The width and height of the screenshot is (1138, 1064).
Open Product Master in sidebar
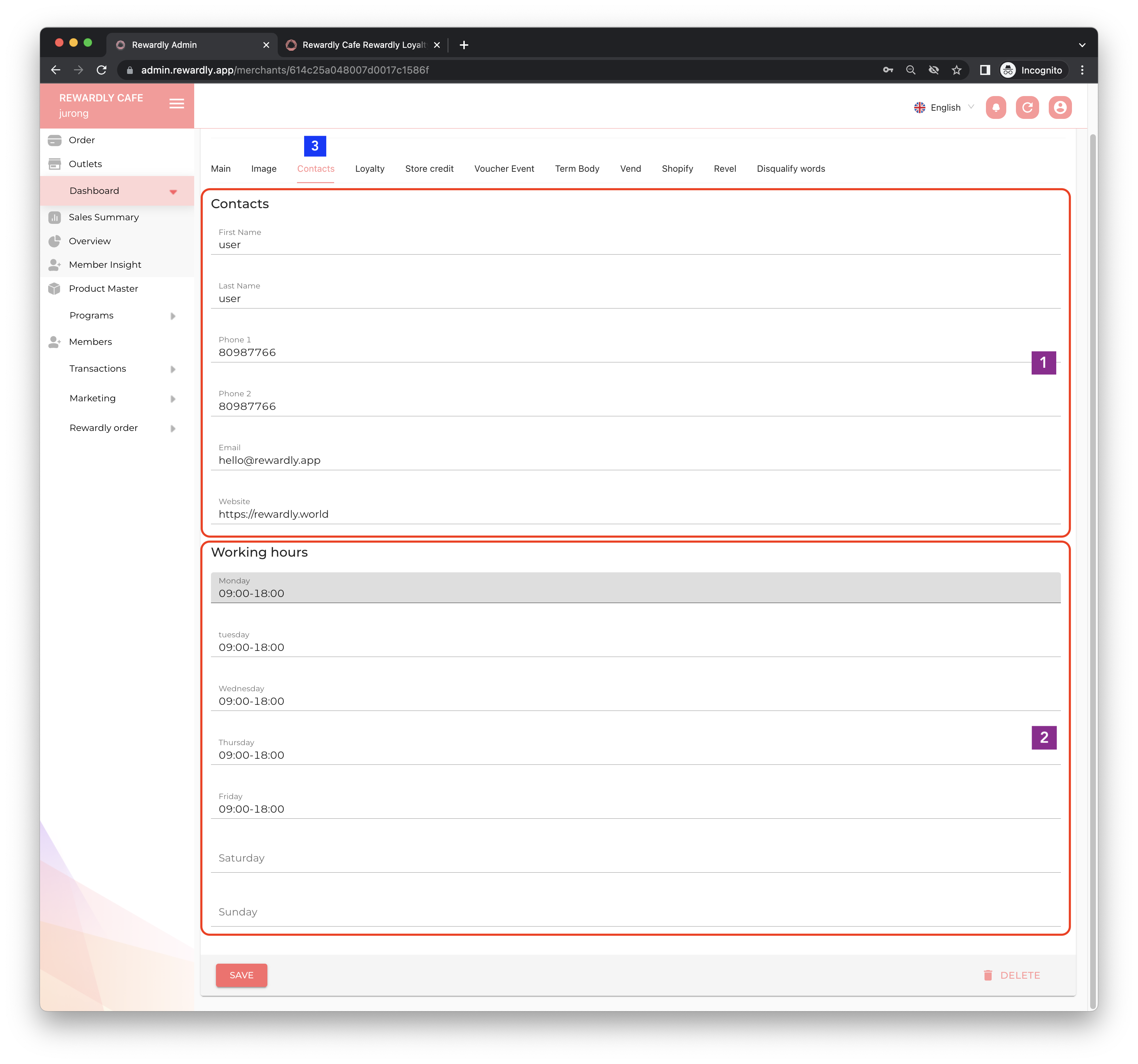pyautogui.click(x=117, y=289)
